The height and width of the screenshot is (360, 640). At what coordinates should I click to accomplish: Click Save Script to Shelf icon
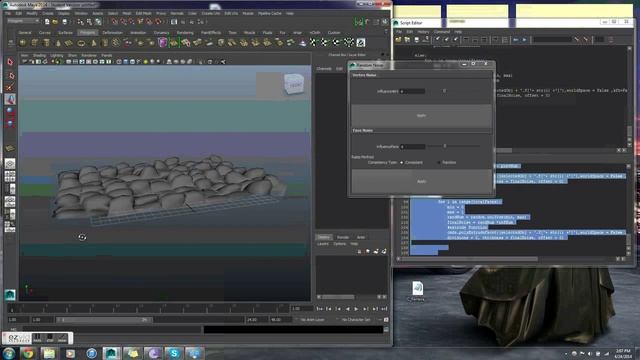pos(426,40)
